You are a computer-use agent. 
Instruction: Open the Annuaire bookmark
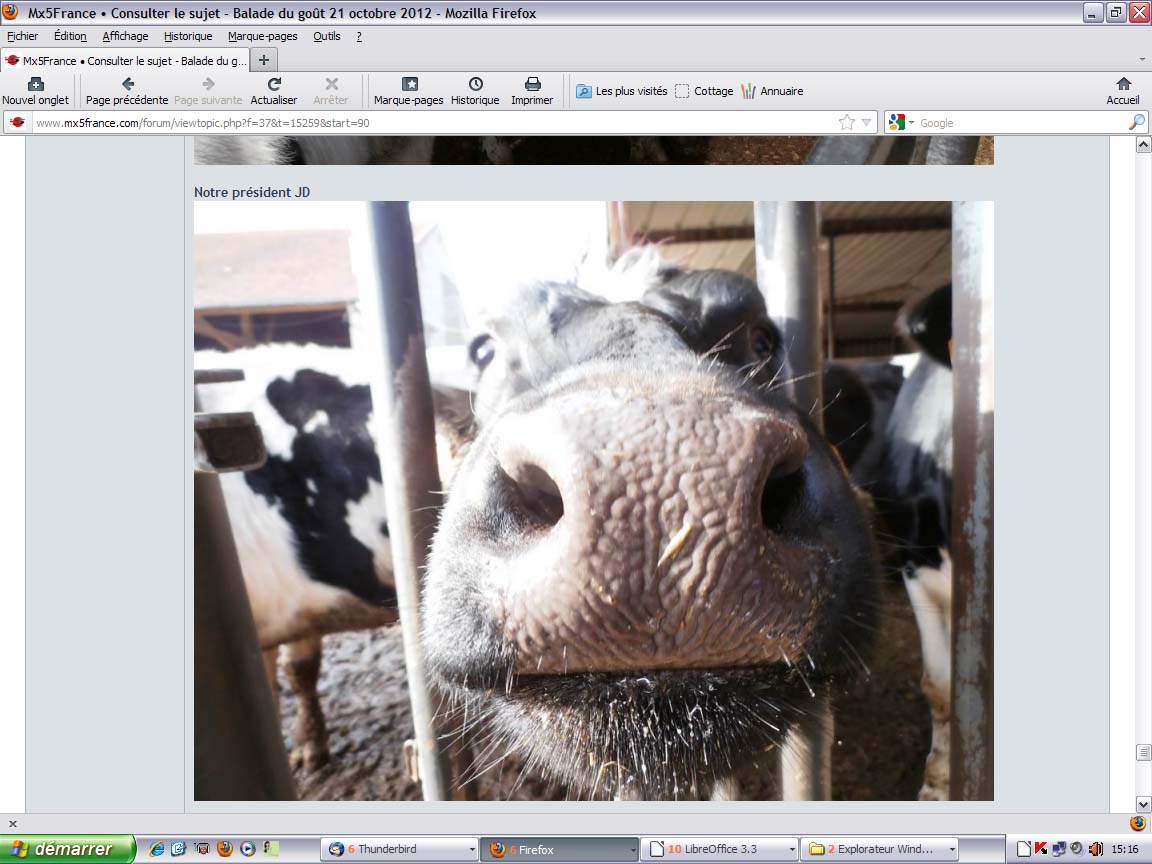coord(772,91)
